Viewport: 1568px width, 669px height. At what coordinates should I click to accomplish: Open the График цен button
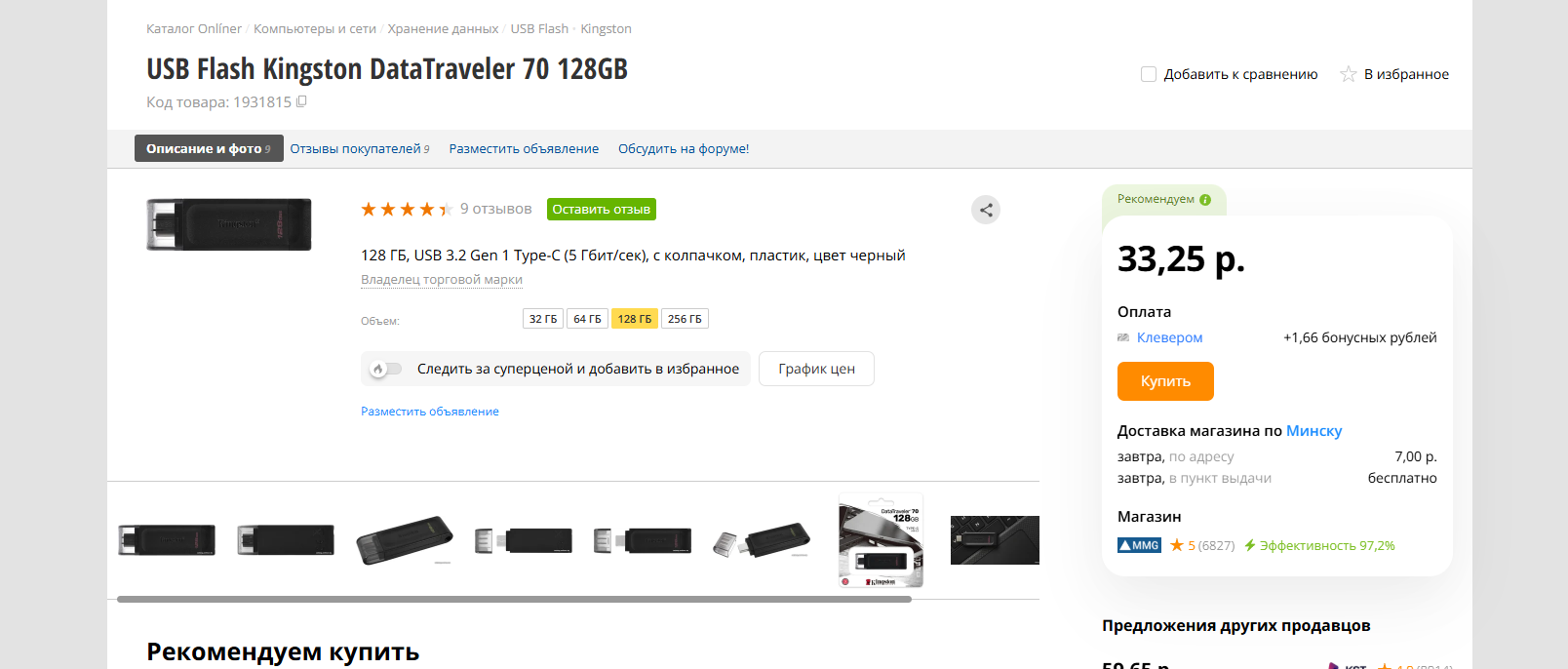(x=816, y=369)
